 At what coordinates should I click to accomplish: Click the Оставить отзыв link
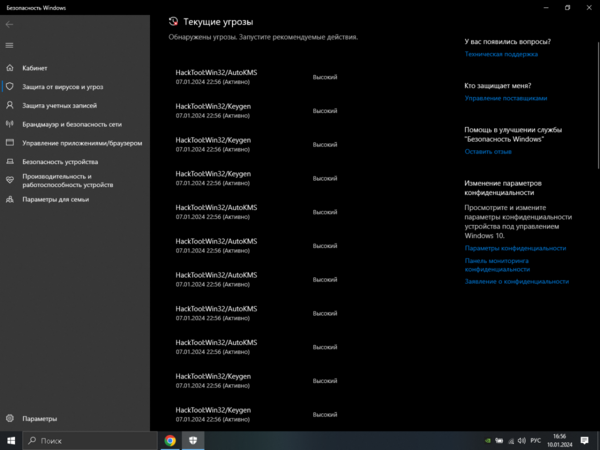coord(488,152)
